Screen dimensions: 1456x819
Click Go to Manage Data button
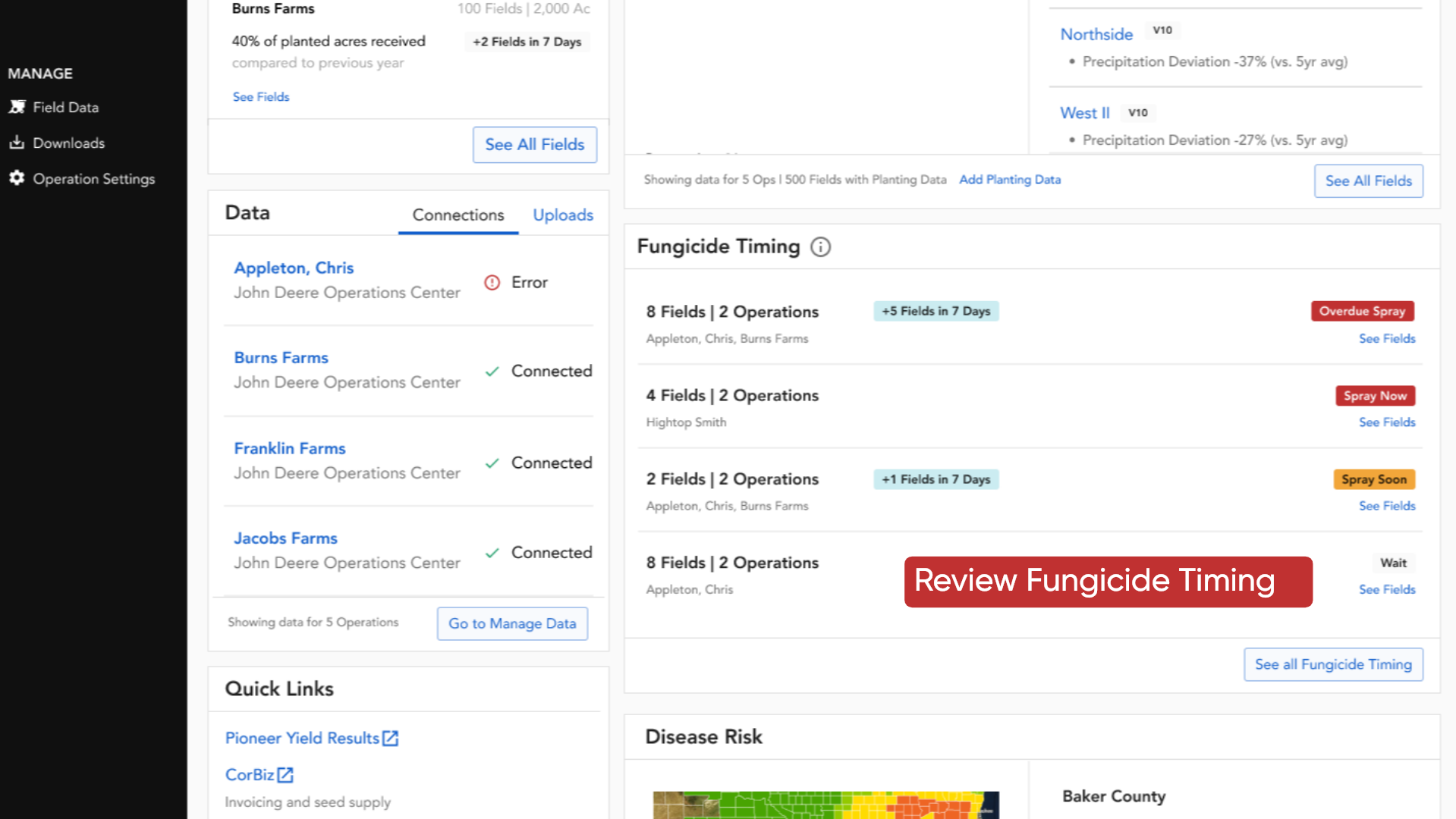point(512,623)
